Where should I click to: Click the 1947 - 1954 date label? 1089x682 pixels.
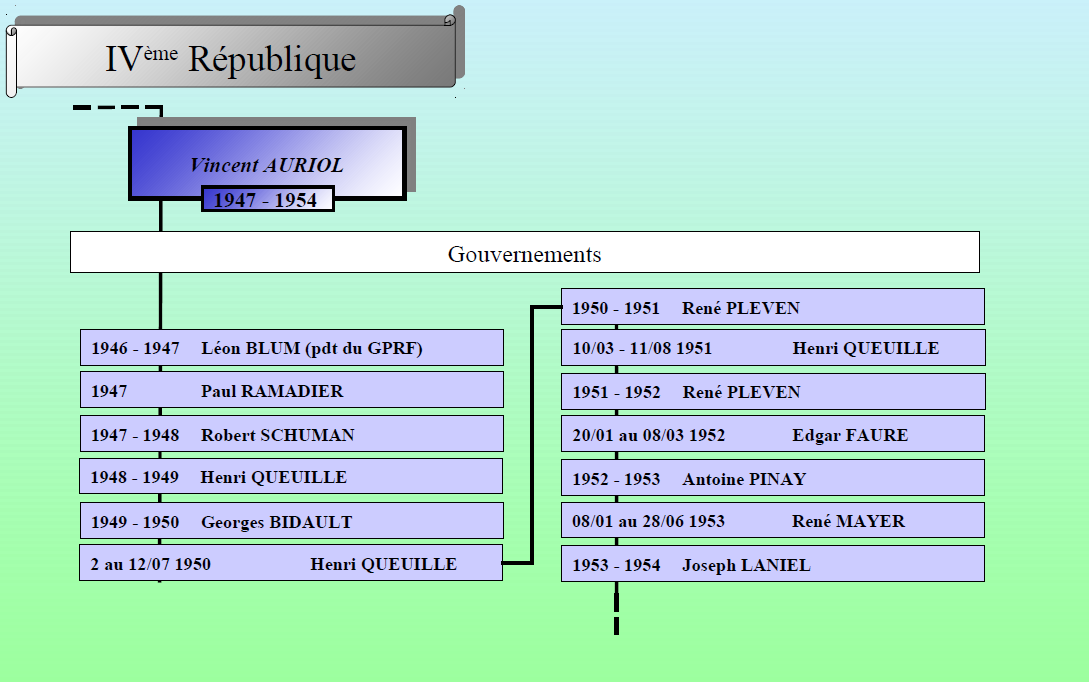tap(266, 200)
